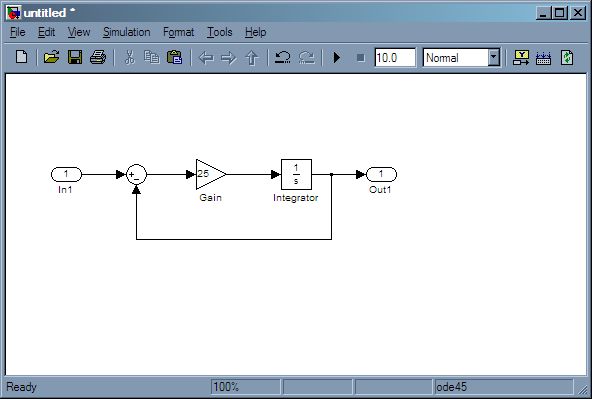Click the Ready status text

(x=22, y=387)
